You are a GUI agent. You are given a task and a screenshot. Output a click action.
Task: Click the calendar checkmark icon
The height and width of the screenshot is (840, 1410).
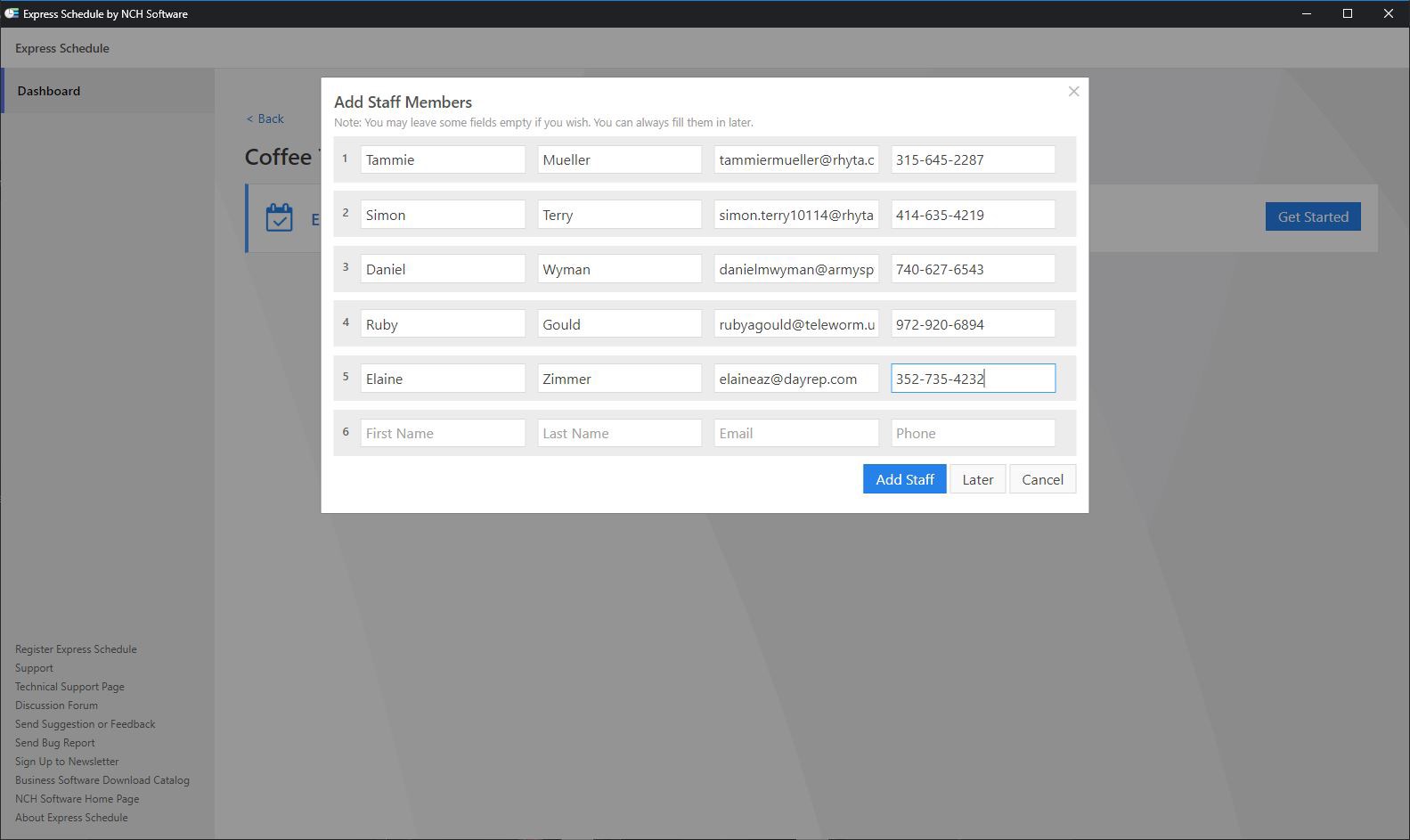279,217
